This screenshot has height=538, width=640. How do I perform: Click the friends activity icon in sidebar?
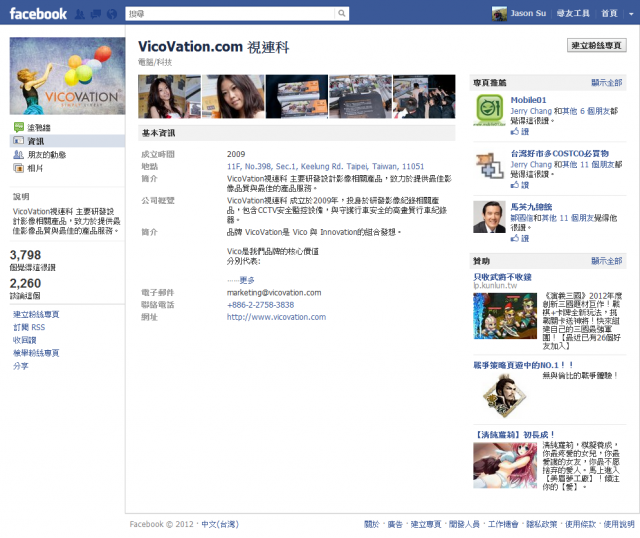pos(19,154)
